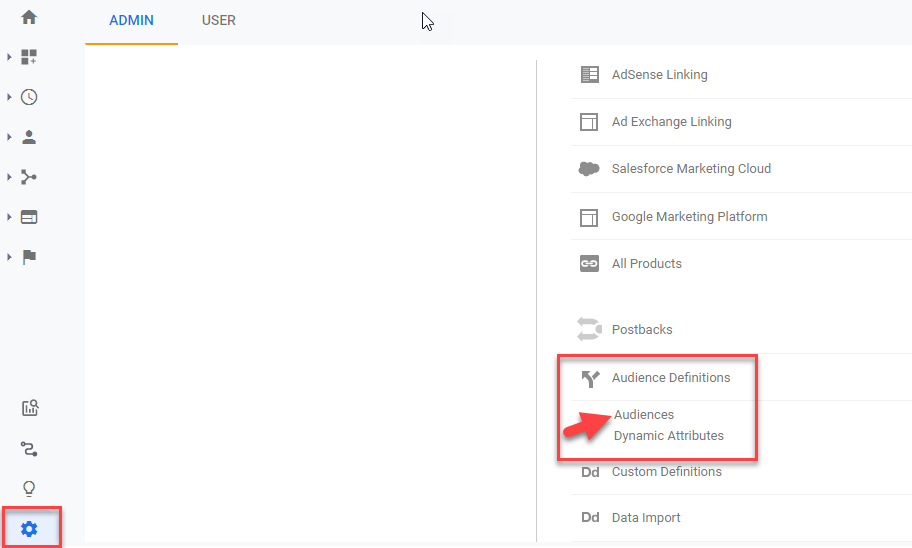Open the Behavior browser icon
Viewport: 912px width, 548px height.
coord(28,217)
